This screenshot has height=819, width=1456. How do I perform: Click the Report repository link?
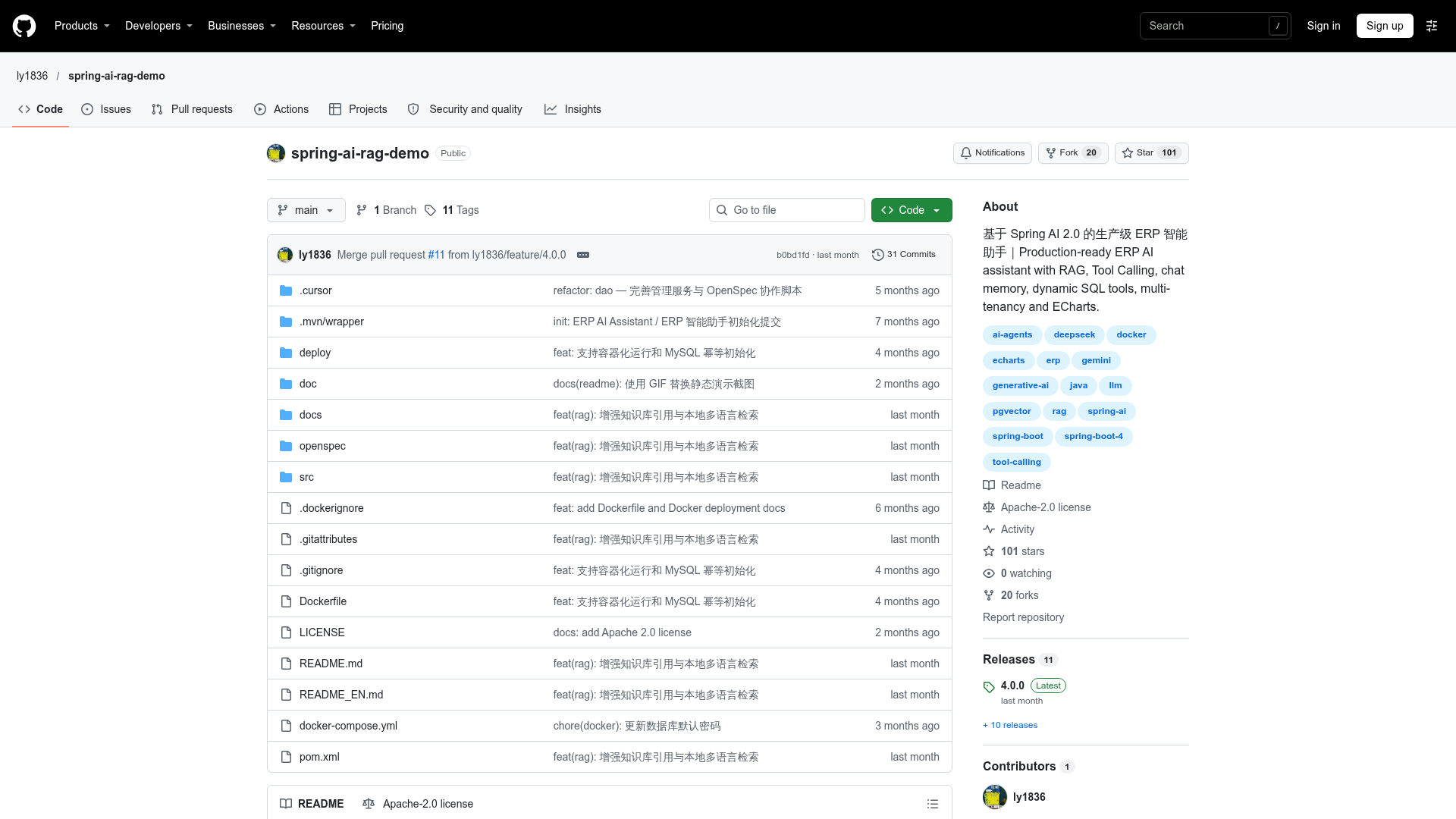point(1023,617)
